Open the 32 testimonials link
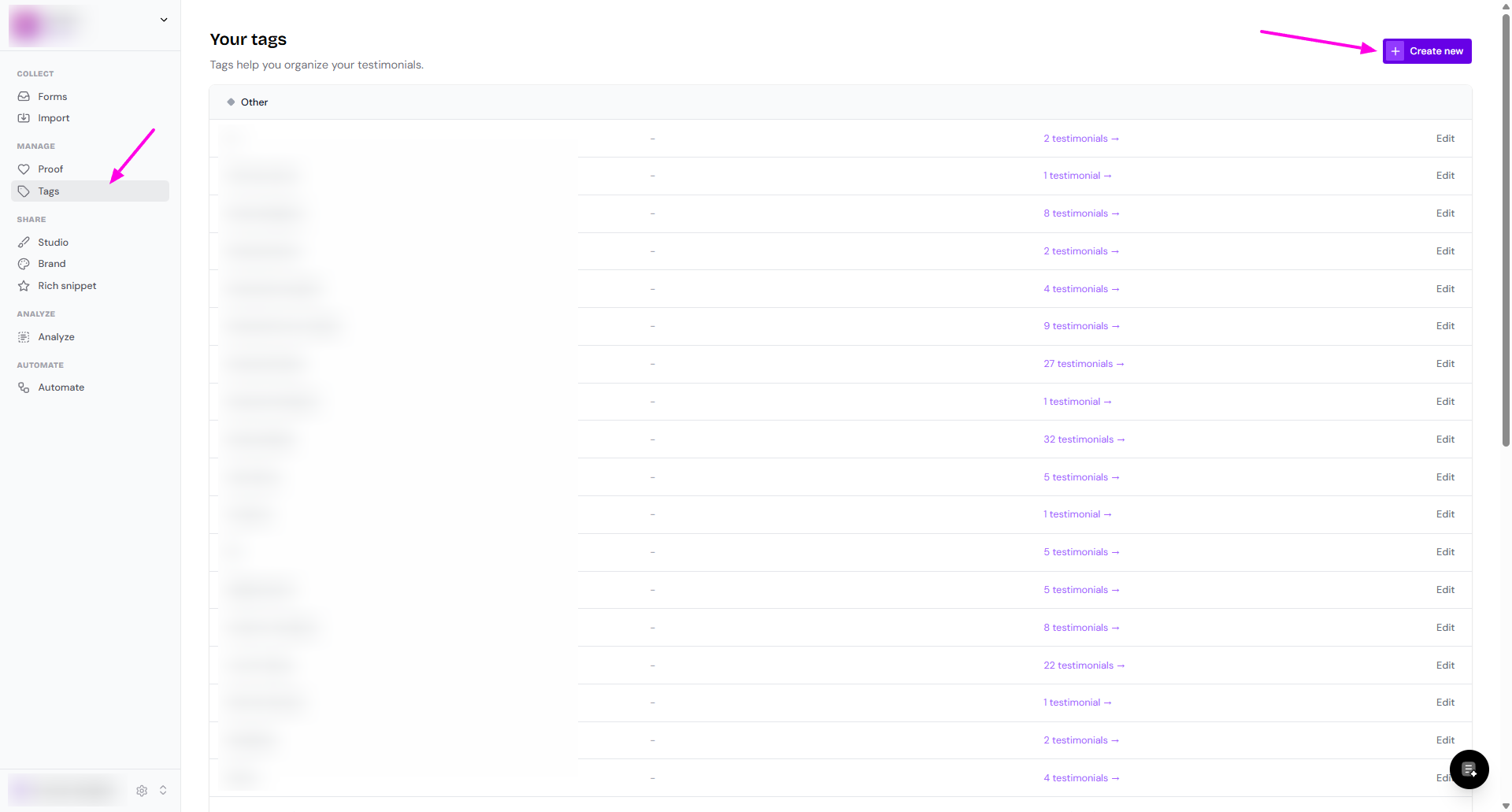Screen dimensions: 1512x812 (x=1084, y=439)
